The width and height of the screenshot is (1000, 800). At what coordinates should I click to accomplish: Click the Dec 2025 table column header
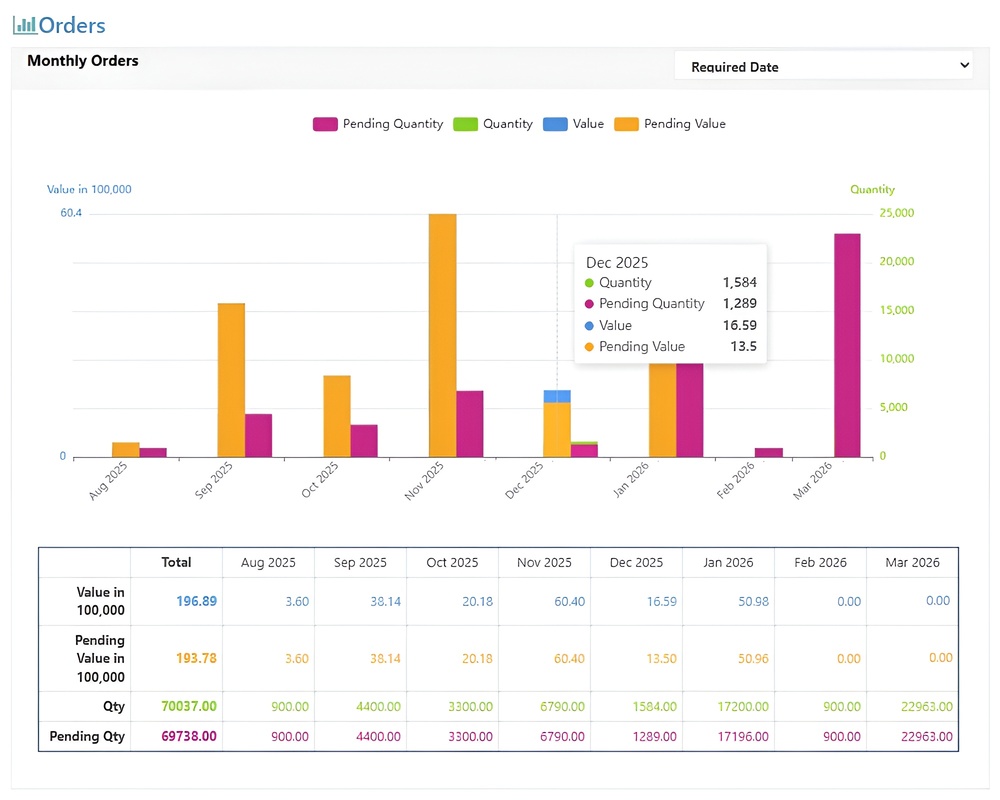tap(636, 563)
